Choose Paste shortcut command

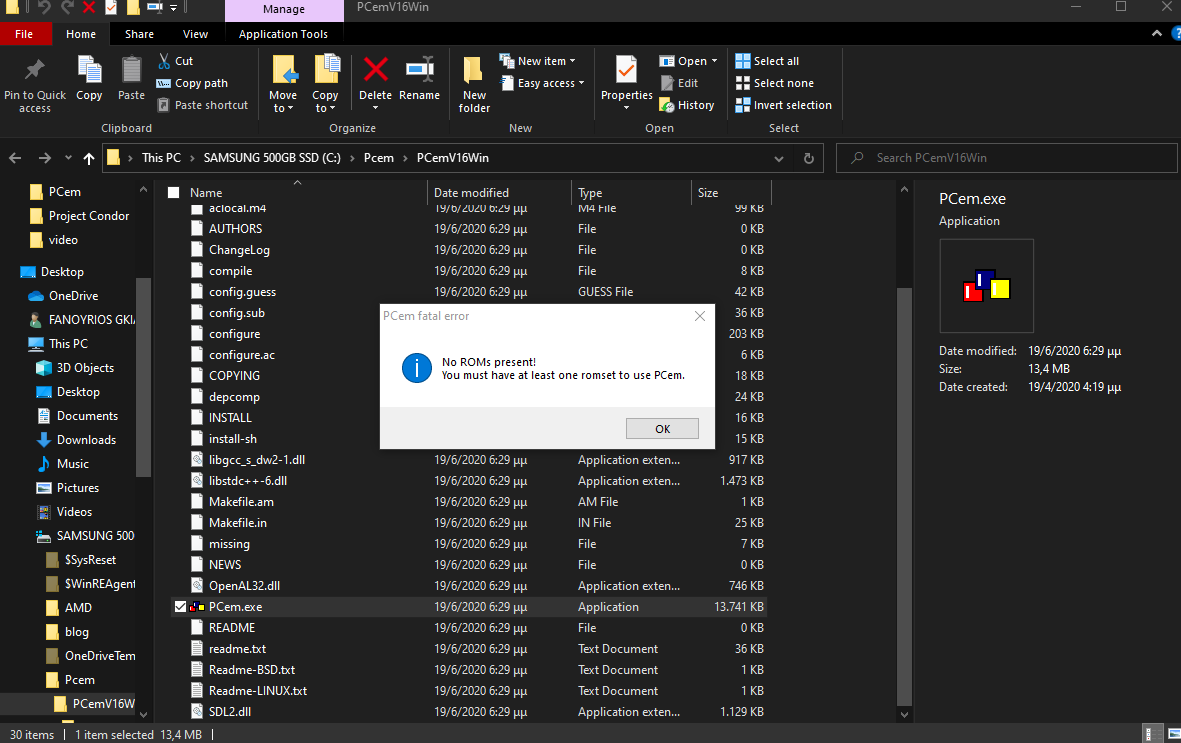click(203, 105)
